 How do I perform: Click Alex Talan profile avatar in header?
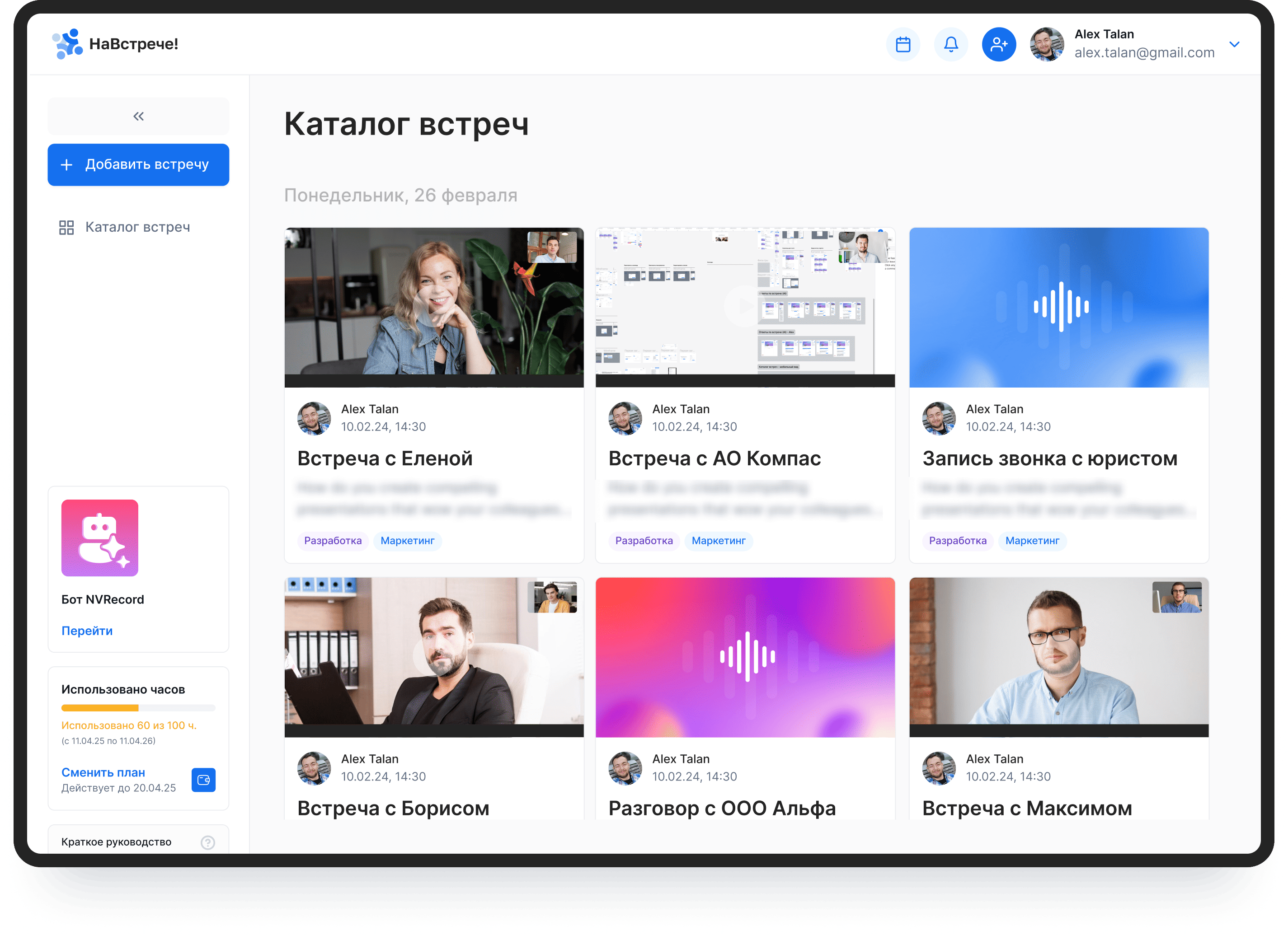tap(1047, 44)
